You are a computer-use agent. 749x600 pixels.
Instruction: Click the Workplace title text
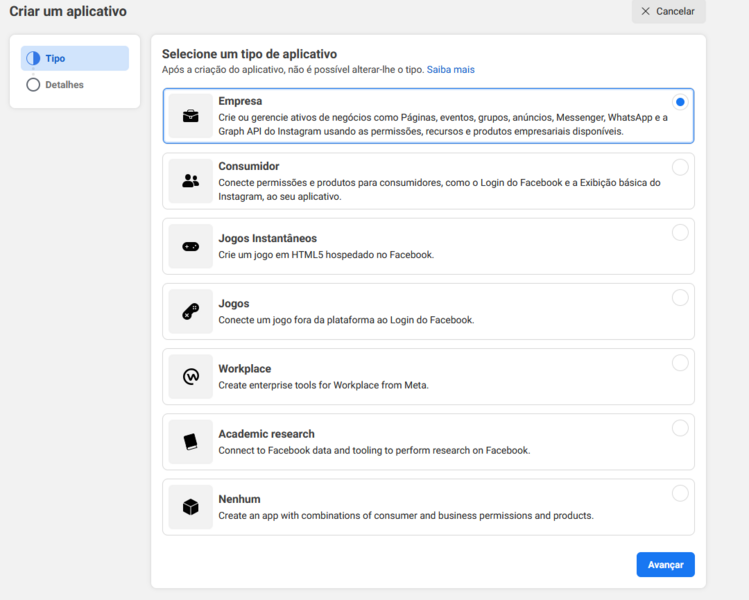click(245, 369)
